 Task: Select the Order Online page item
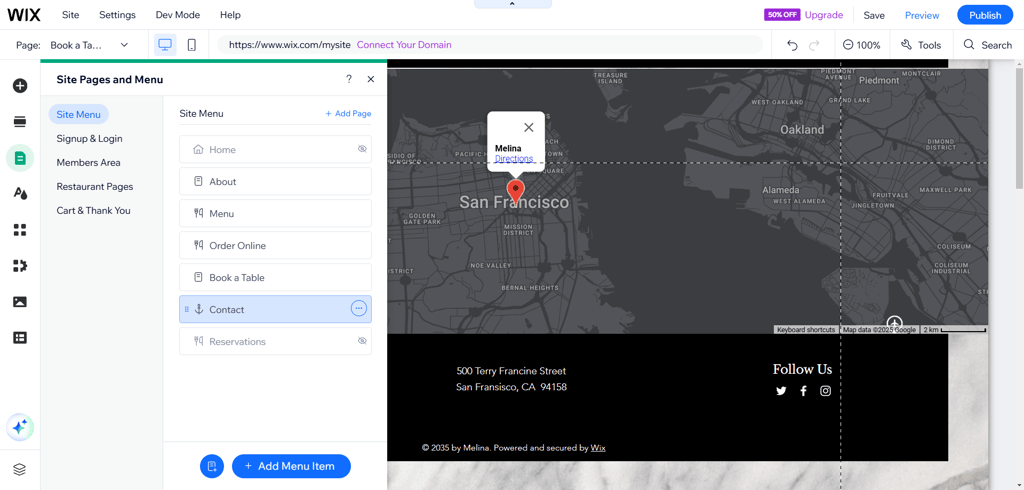coord(276,245)
